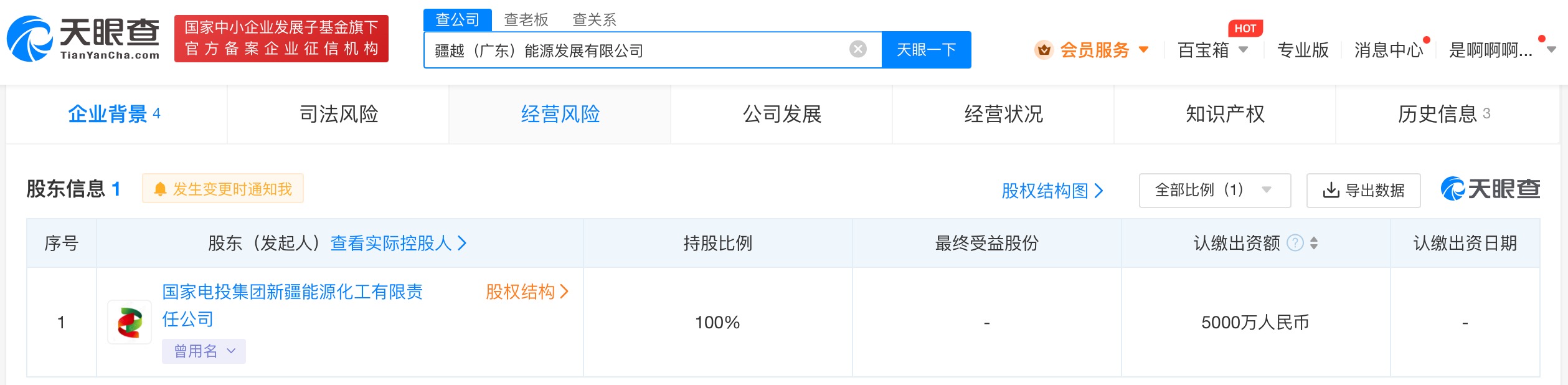Click the 认缴出资日期 column header
Image resolution: width=1568 pixels, height=385 pixels.
[1465, 243]
